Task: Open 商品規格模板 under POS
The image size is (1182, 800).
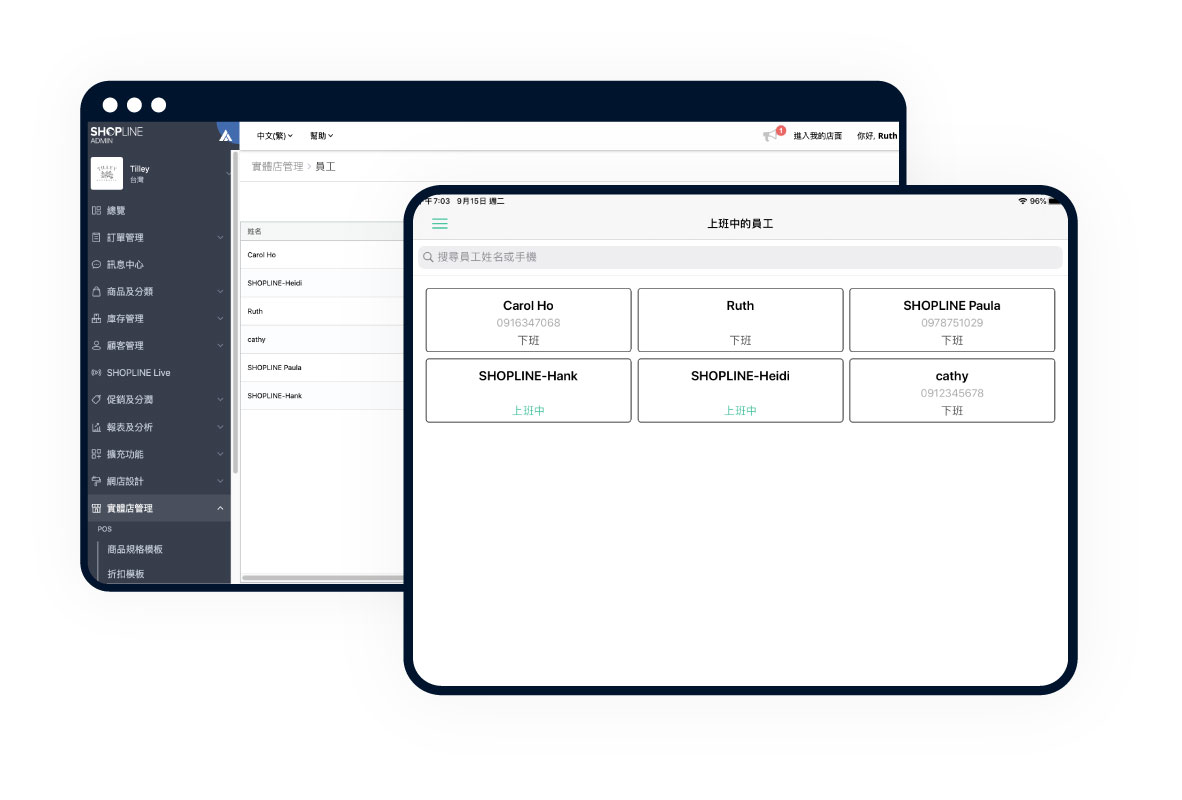Action: [135, 550]
